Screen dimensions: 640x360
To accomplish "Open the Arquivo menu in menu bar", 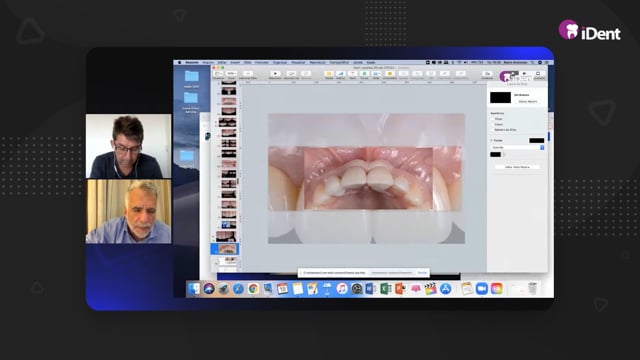I will tap(208, 62).
